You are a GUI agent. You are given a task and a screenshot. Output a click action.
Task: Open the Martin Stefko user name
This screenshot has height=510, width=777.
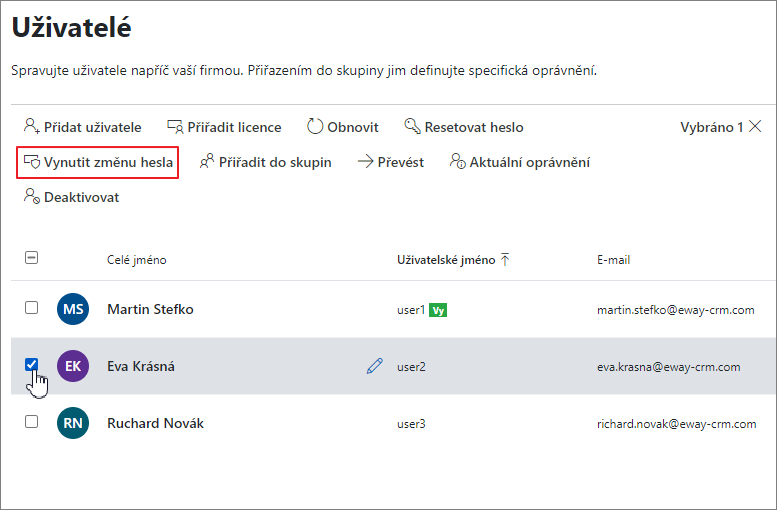[150, 309]
